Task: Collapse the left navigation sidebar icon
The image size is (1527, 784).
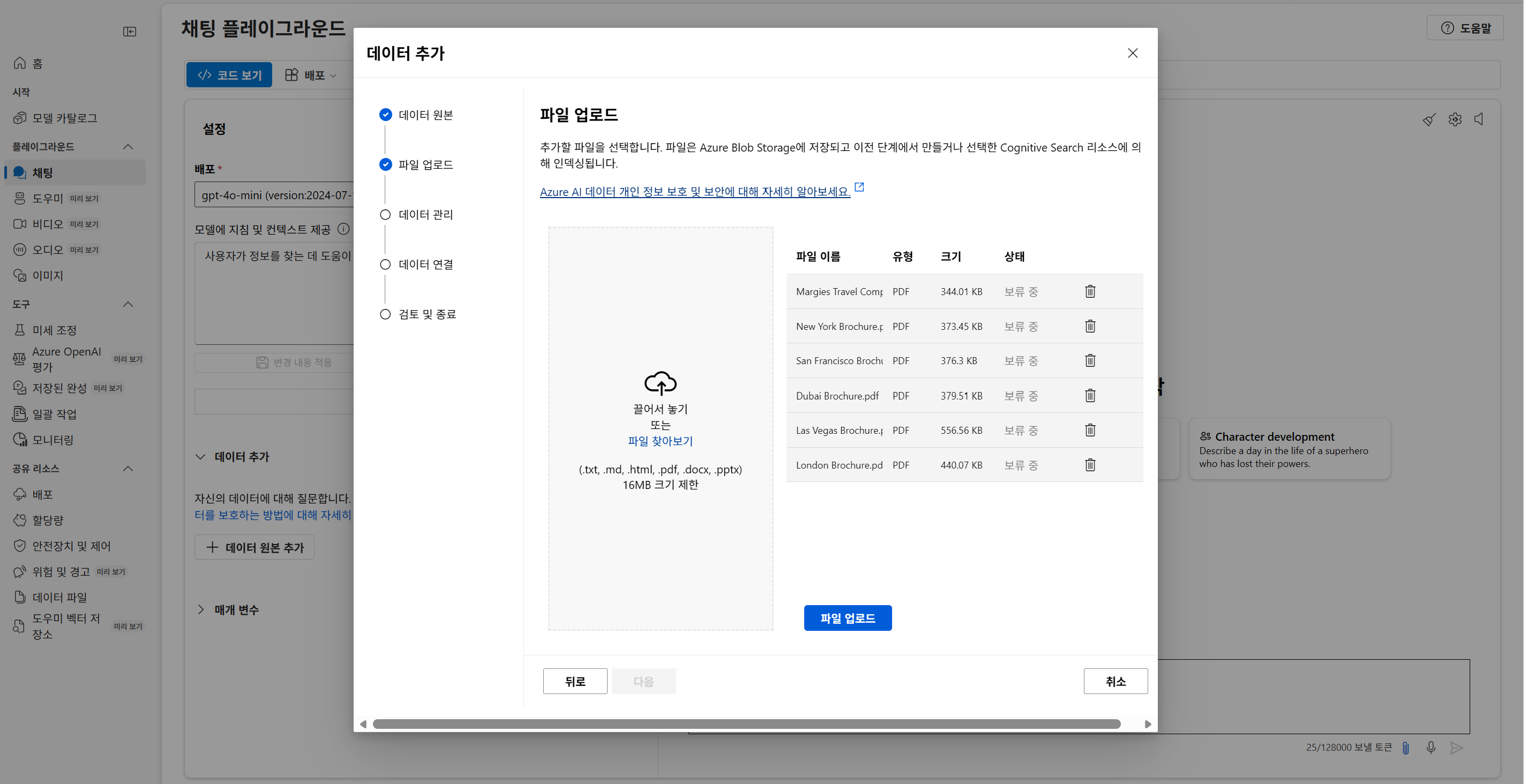Action: click(130, 32)
